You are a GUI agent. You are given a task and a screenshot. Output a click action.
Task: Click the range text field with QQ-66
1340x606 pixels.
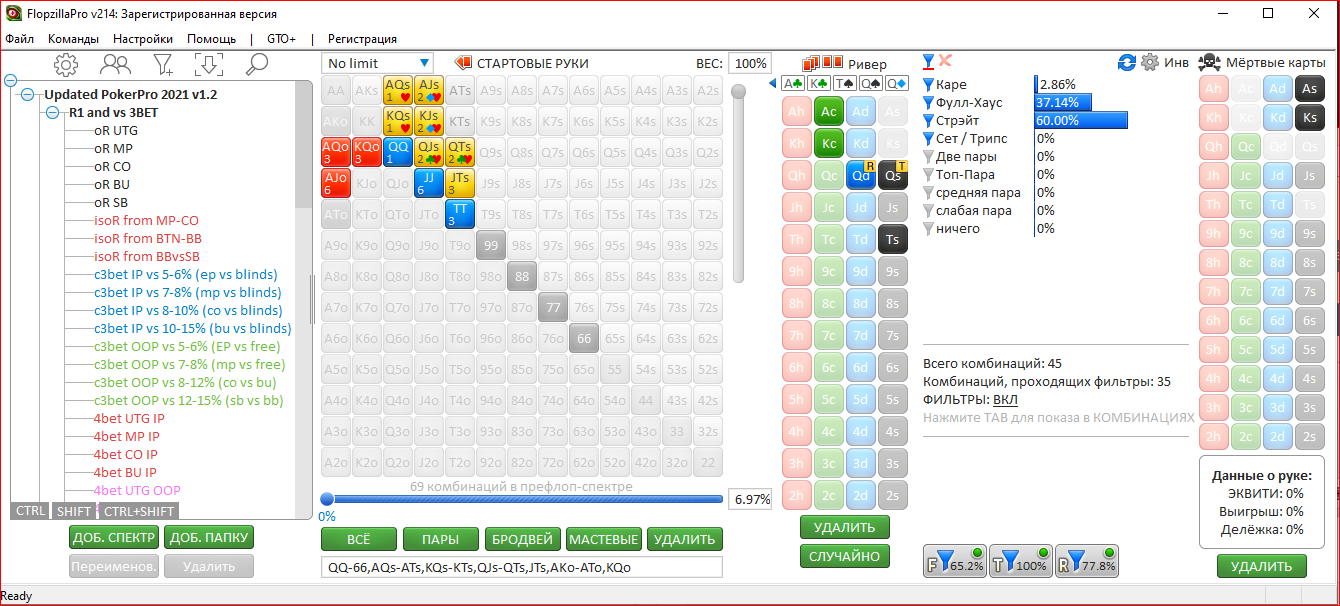[x=521, y=567]
